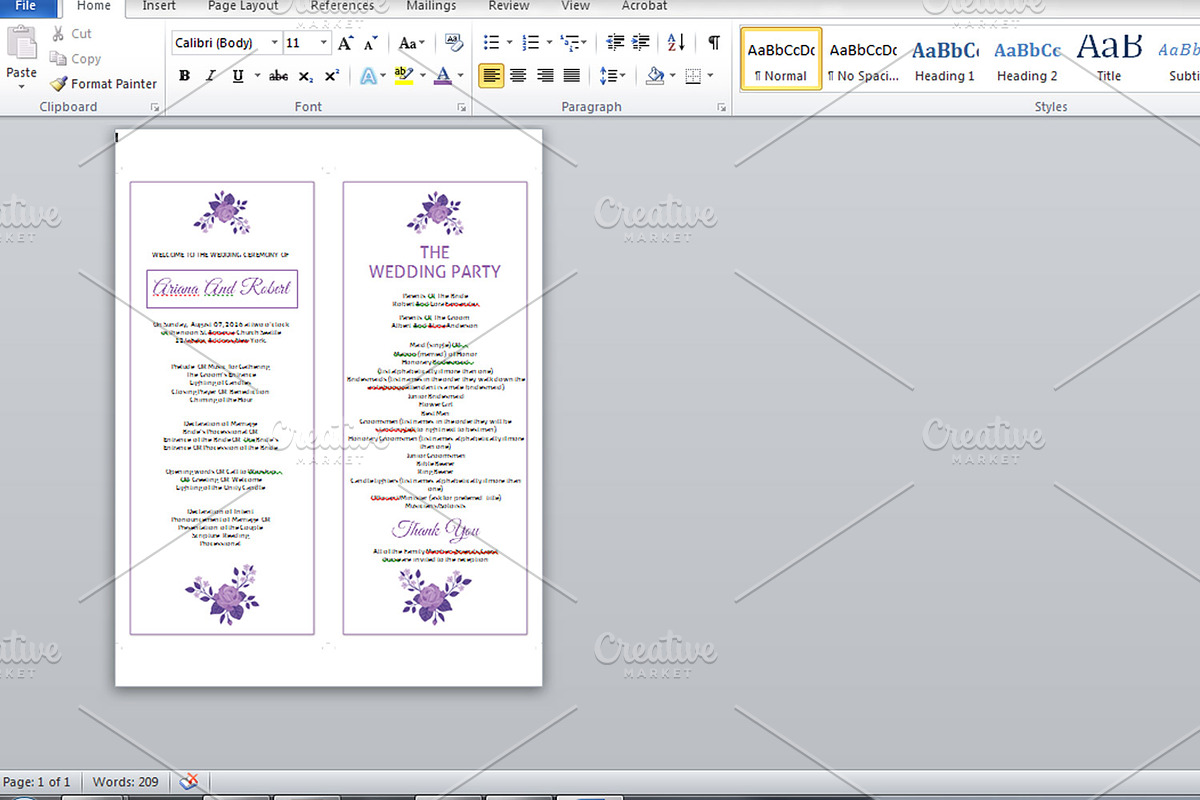The width and height of the screenshot is (1200, 800).
Task: Align text right
Action: point(545,76)
